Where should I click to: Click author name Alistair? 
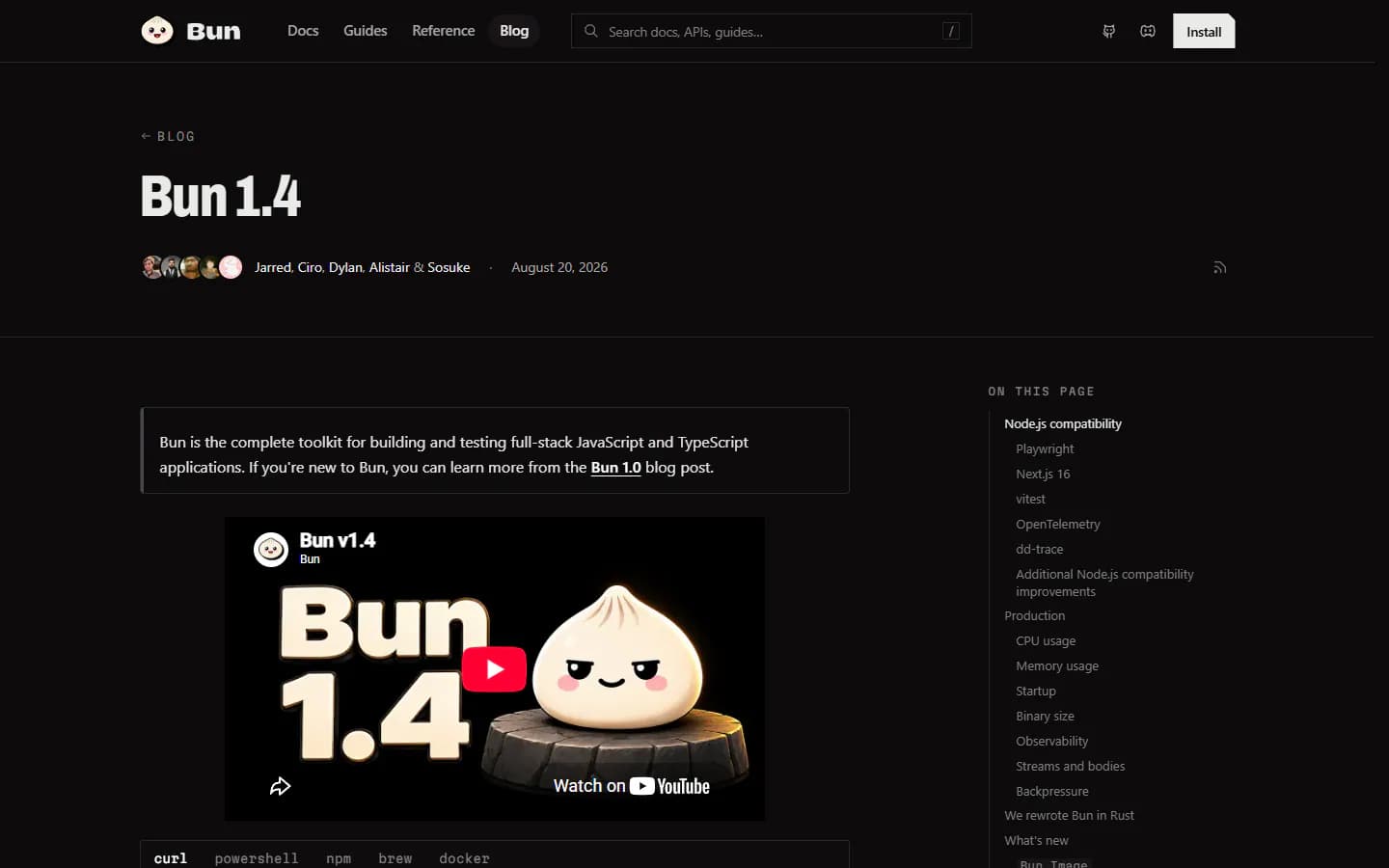click(x=390, y=267)
